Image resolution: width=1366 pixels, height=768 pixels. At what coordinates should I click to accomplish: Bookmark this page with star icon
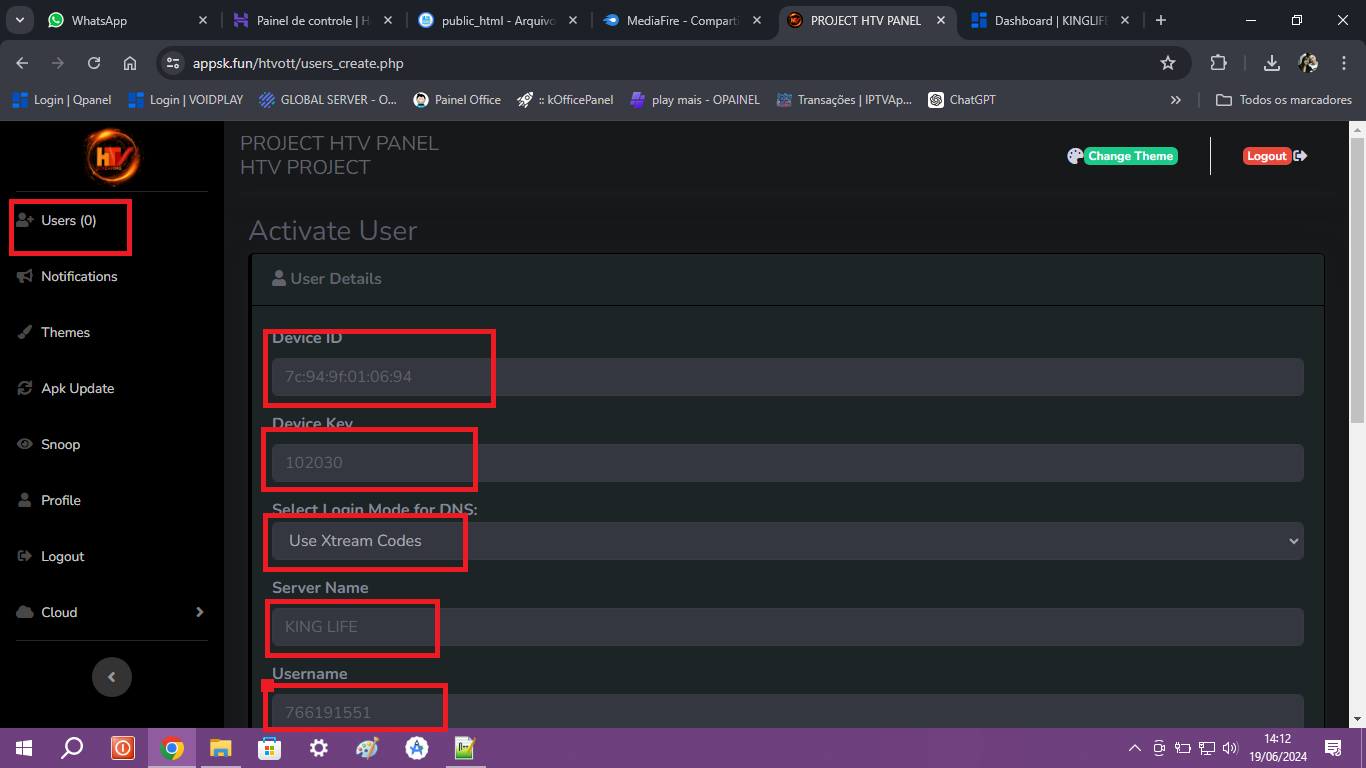[1167, 63]
